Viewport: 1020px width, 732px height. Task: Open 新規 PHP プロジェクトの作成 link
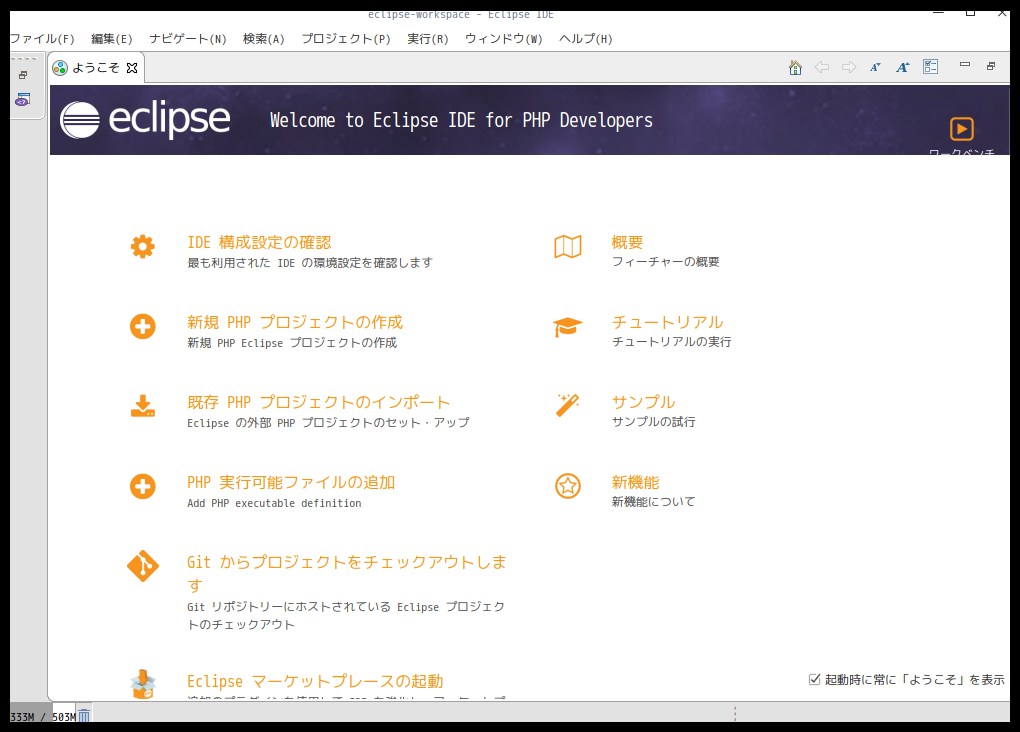pos(295,323)
